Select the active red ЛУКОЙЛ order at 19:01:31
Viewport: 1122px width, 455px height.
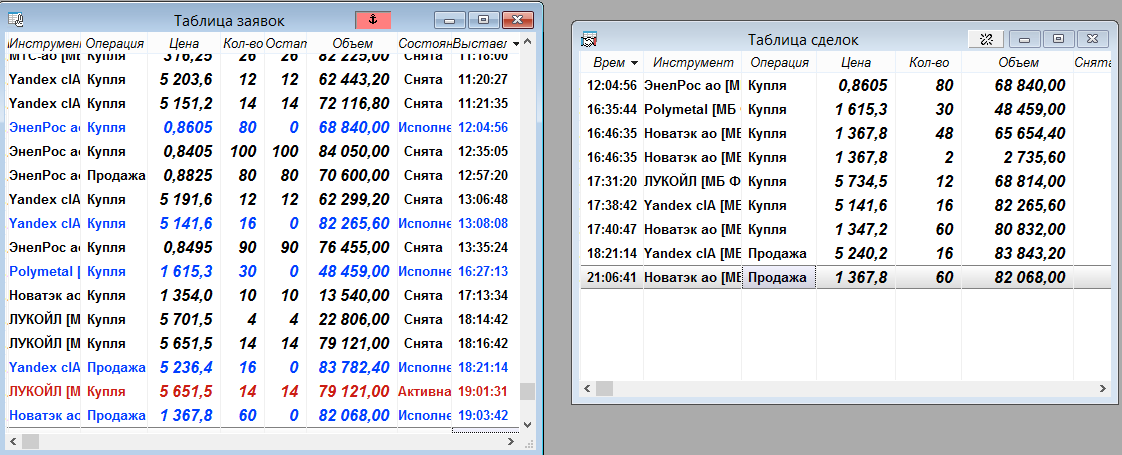coord(263,391)
